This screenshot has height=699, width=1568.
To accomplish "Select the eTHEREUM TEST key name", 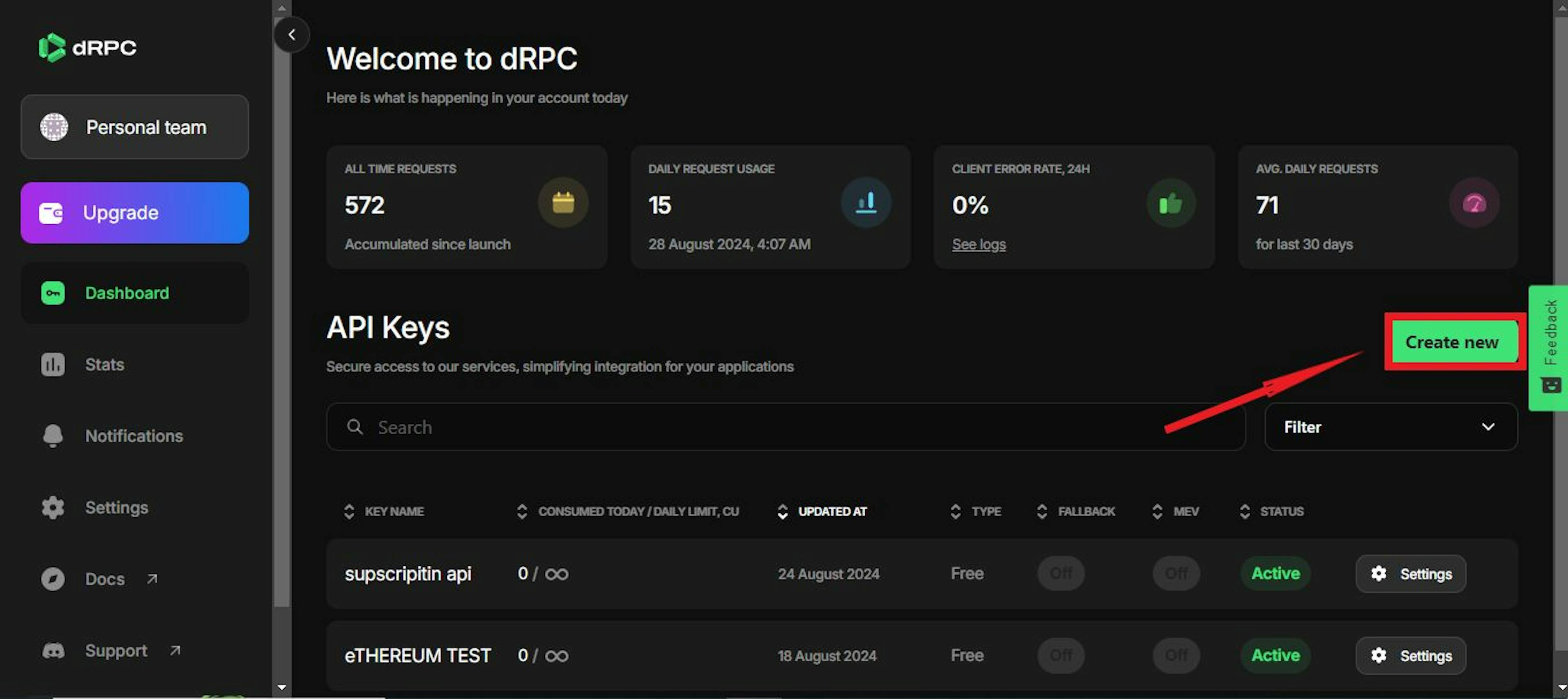I will click(x=418, y=655).
